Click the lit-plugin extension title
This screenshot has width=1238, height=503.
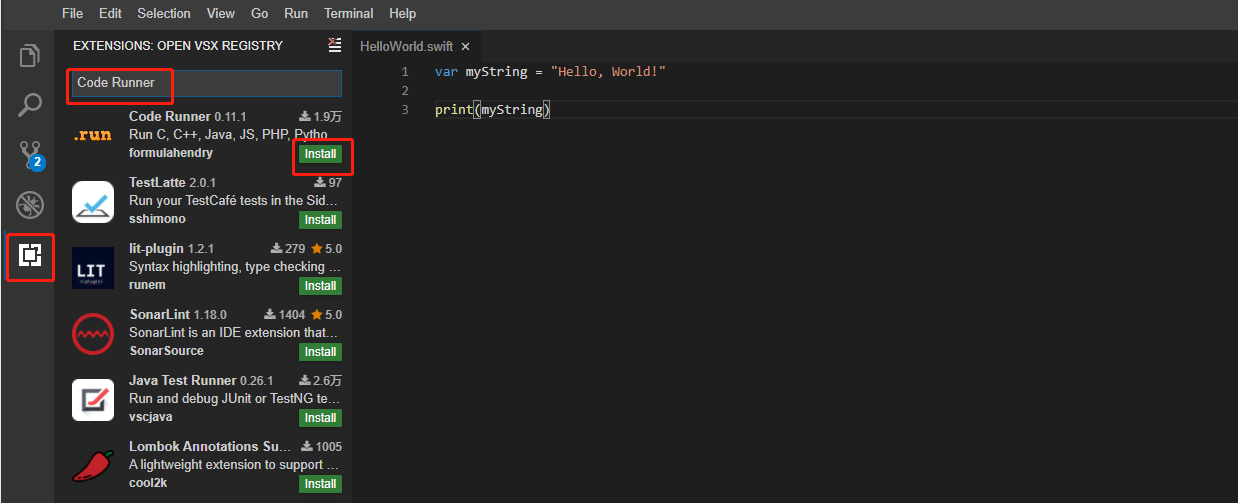pos(157,248)
